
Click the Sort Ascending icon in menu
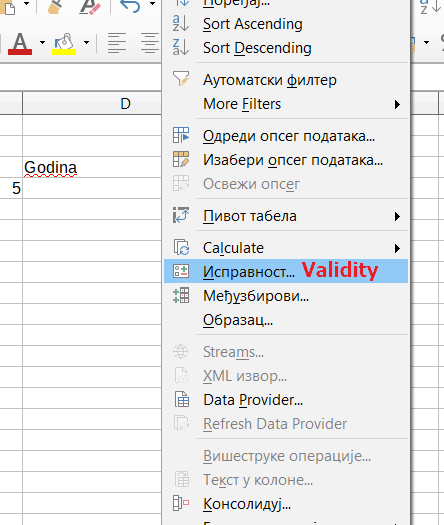tap(181, 24)
